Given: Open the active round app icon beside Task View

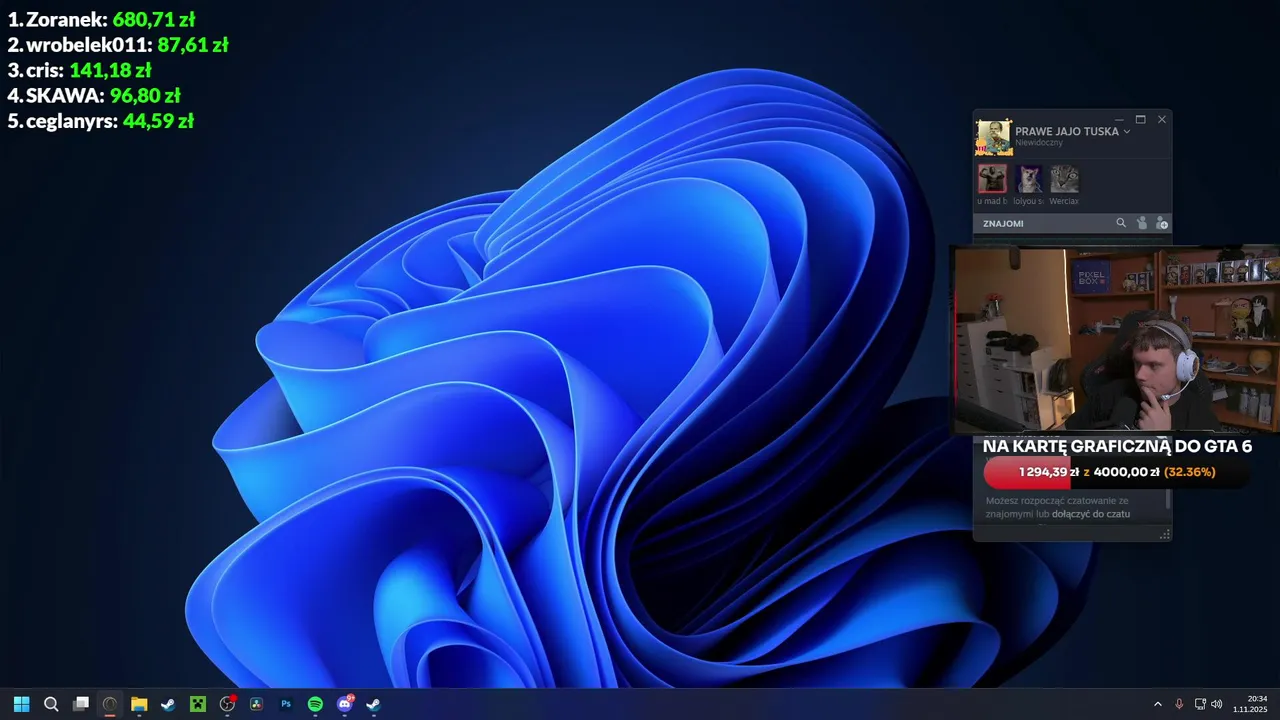Looking at the screenshot, I should (x=110, y=704).
